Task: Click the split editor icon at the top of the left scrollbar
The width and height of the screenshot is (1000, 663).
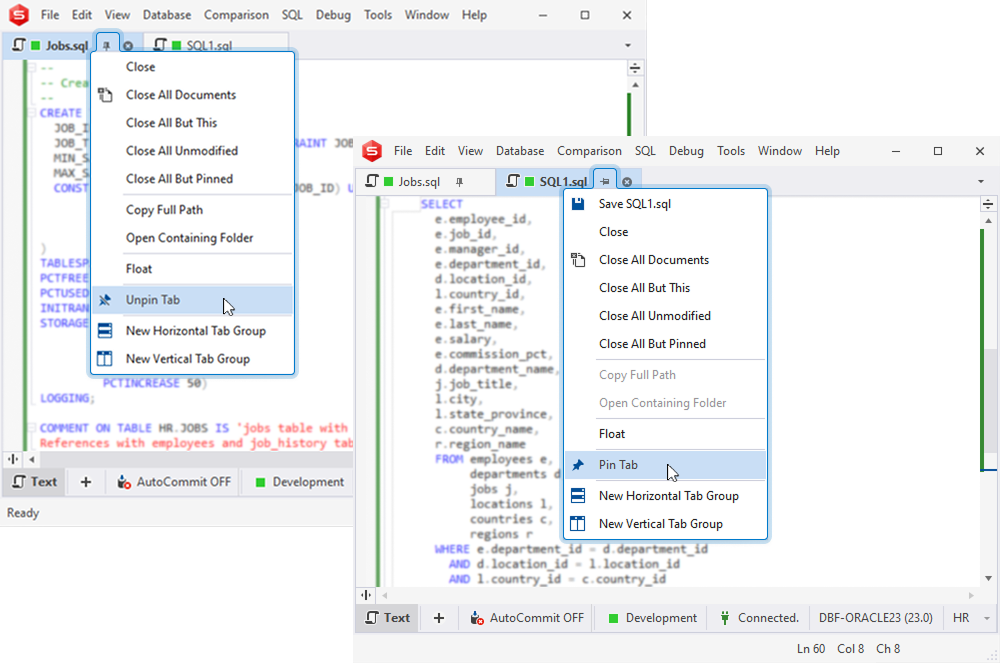Action: pos(635,68)
